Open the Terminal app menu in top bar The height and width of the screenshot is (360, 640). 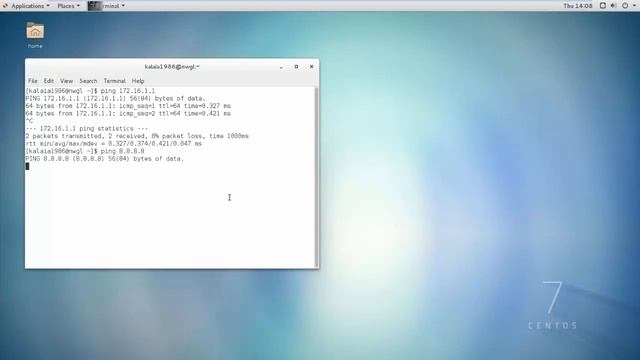(x=107, y=6)
